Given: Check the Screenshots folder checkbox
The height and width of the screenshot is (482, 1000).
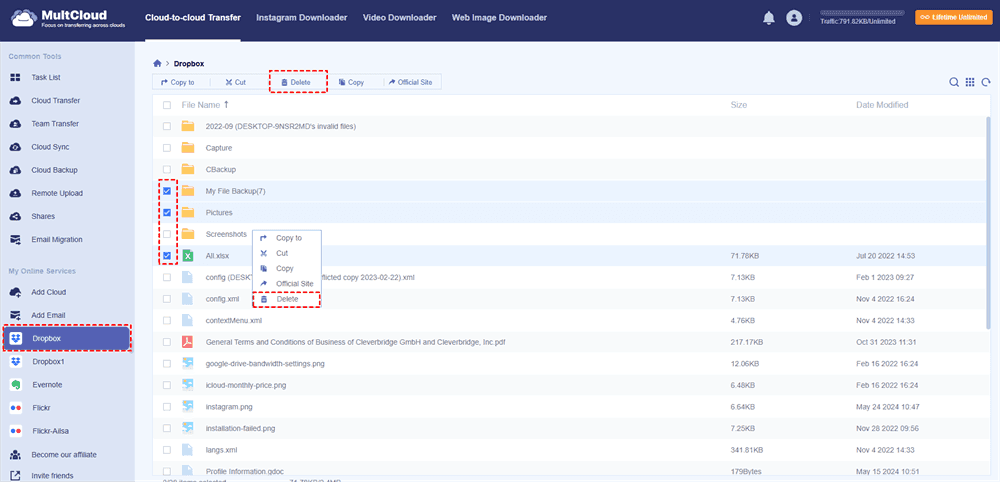Looking at the screenshot, I should (x=167, y=234).
